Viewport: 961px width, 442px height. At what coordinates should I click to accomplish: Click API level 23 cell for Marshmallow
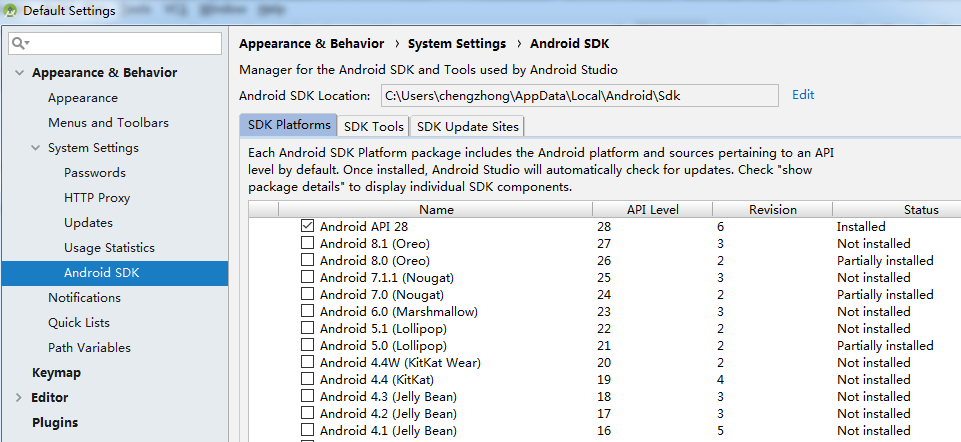click(604, 311)
